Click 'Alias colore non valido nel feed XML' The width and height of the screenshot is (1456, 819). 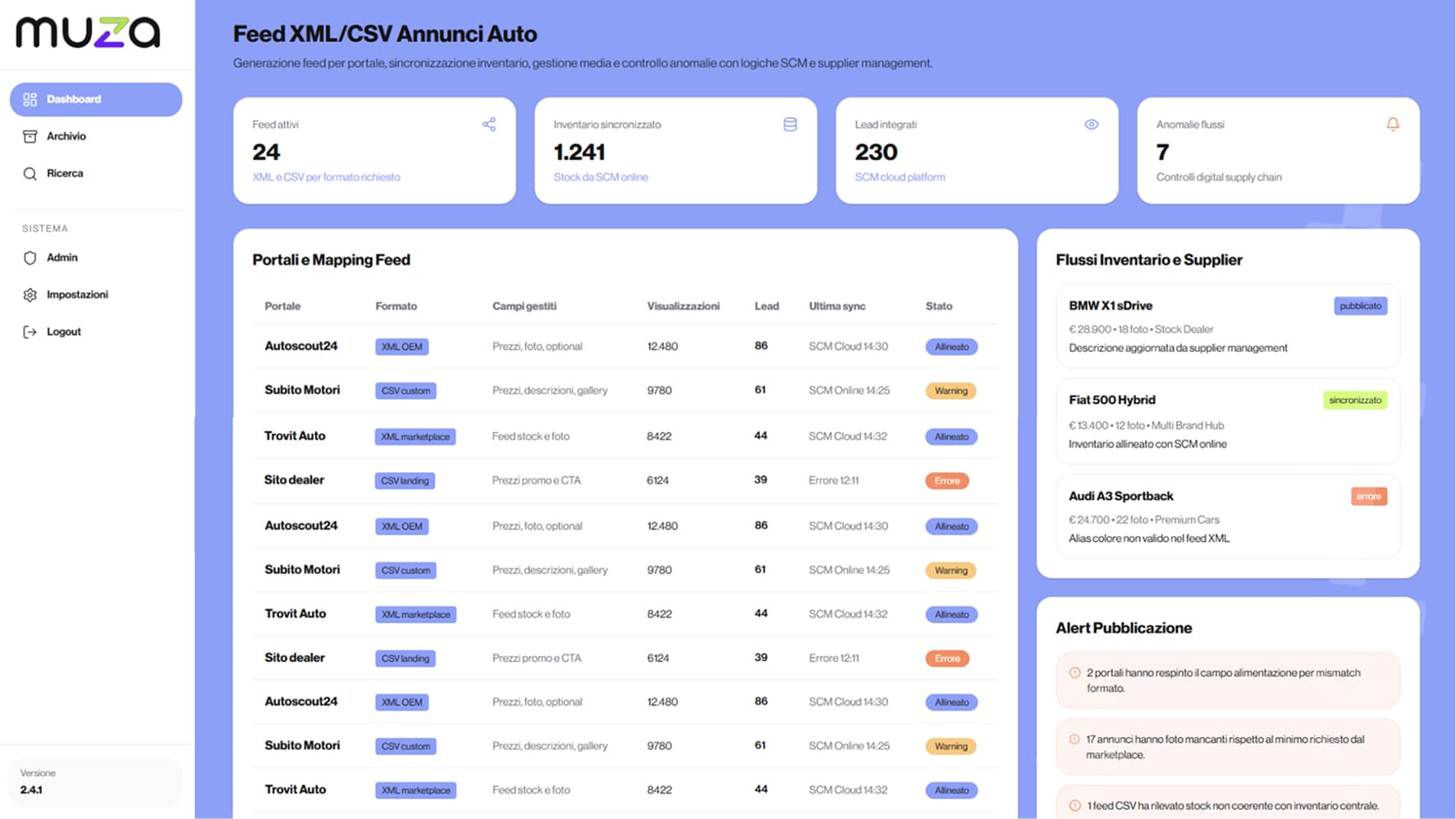[x=1149, y=538]
